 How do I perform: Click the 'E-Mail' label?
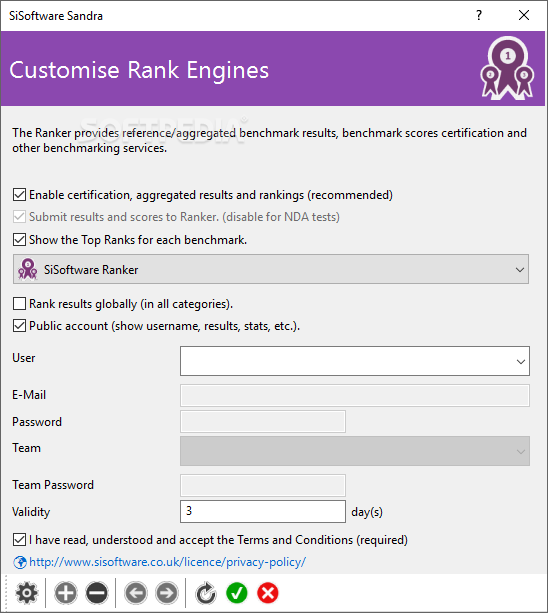(x=29, y=395)
